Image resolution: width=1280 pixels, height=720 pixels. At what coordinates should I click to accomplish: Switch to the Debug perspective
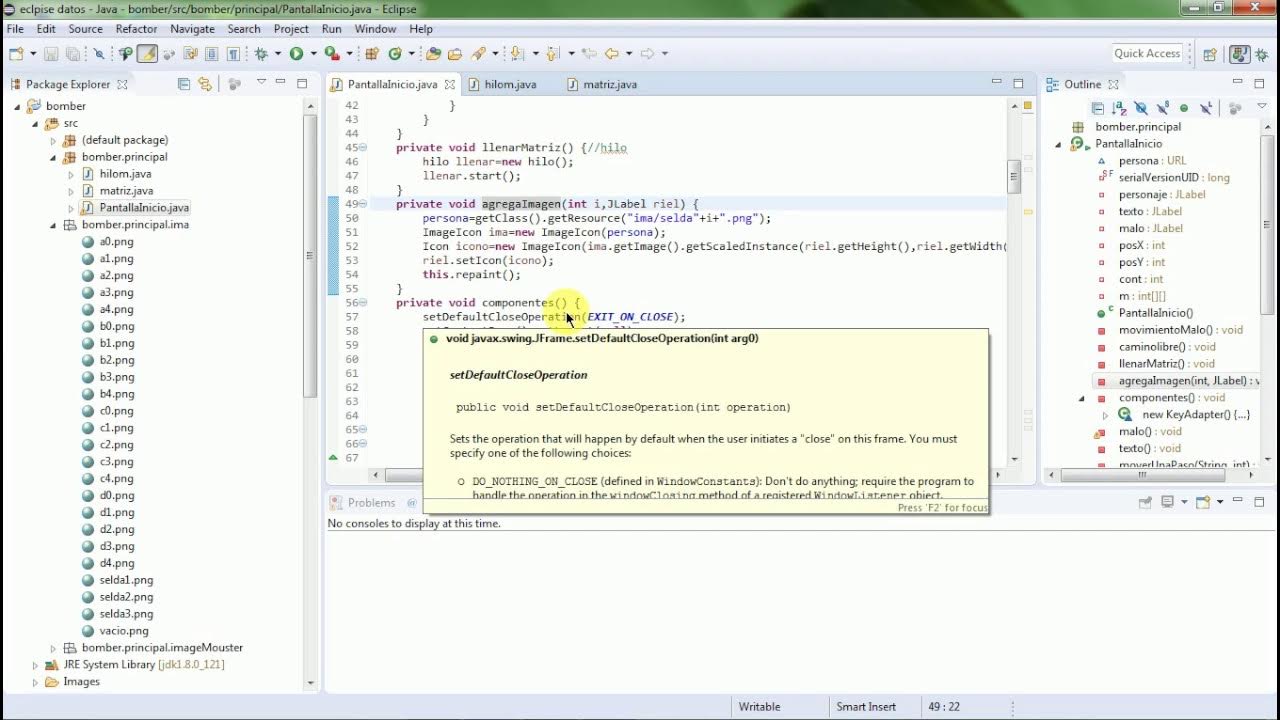[1262, 54]
